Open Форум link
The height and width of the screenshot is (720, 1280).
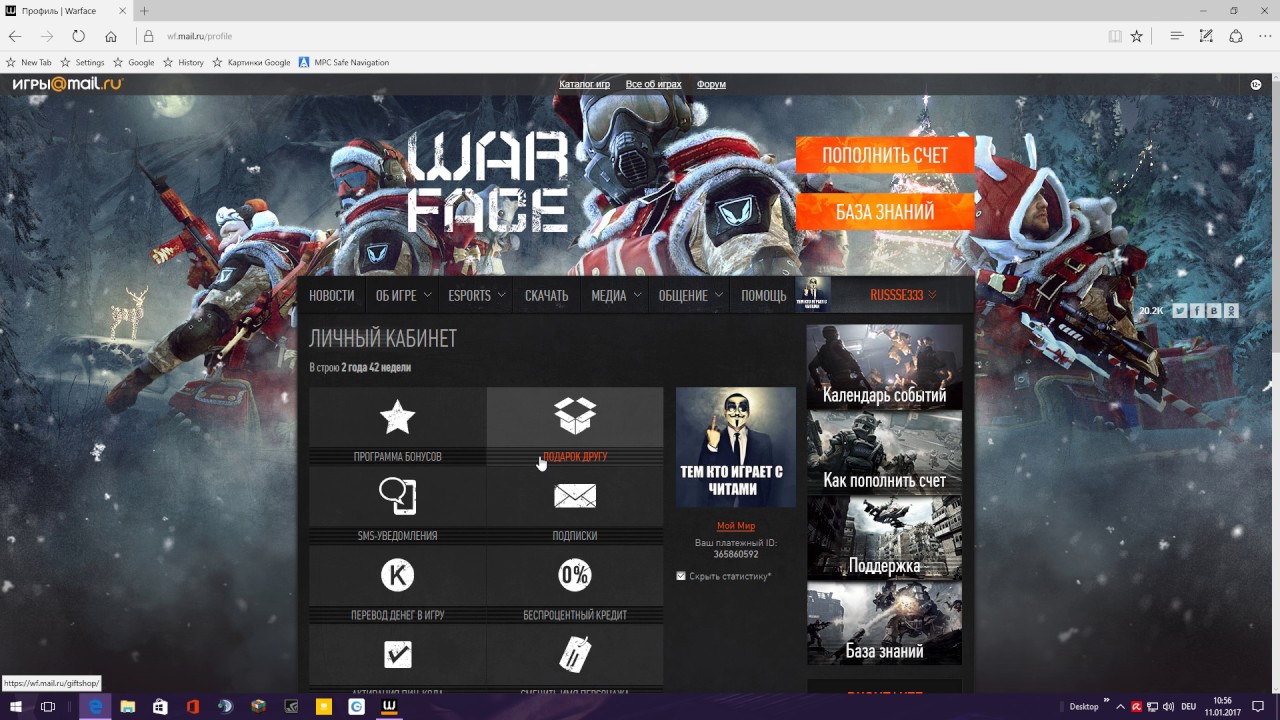pos(711,84)
